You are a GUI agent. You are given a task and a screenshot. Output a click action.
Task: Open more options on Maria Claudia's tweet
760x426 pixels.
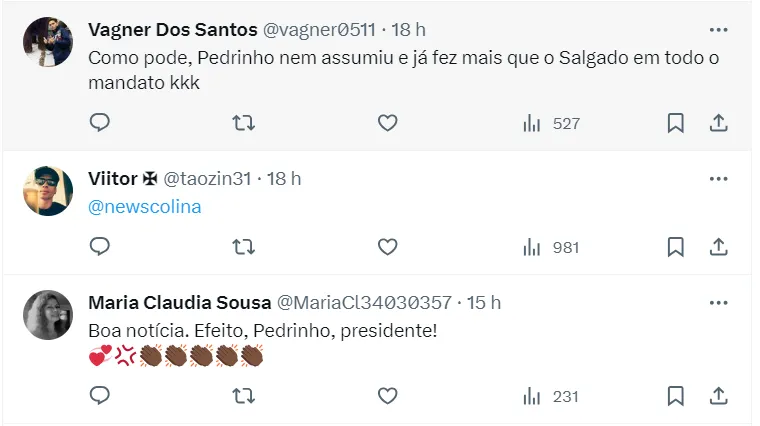click(718, 302)
